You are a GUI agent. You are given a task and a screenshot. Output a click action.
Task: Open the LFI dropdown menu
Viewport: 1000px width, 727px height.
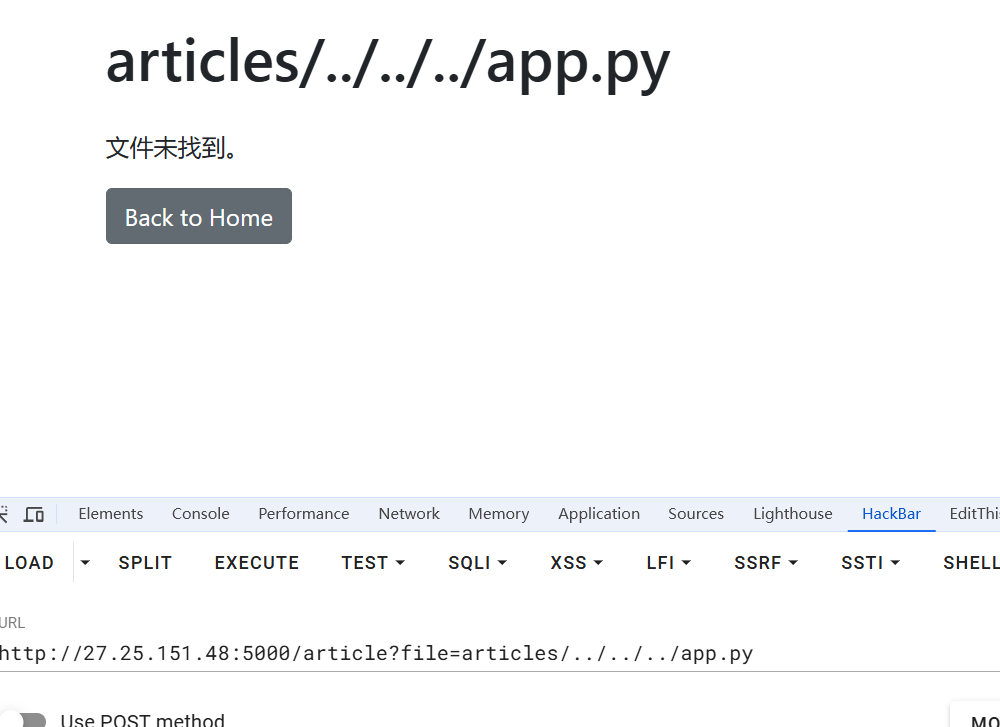[668, 563]
